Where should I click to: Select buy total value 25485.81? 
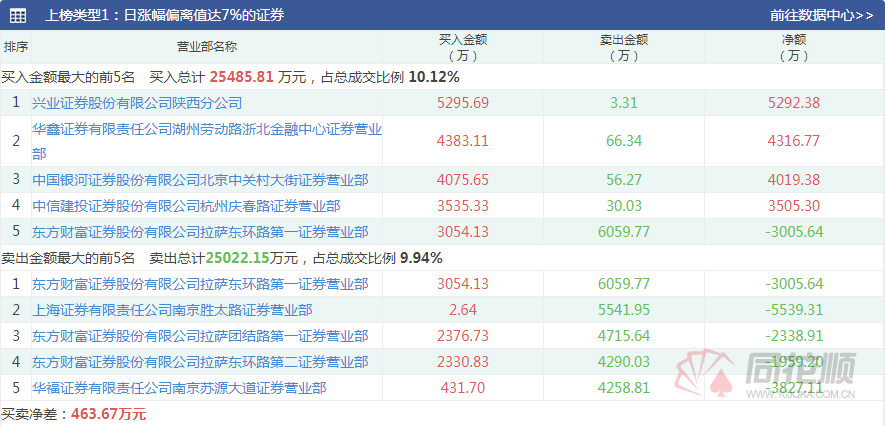point(242,76)
